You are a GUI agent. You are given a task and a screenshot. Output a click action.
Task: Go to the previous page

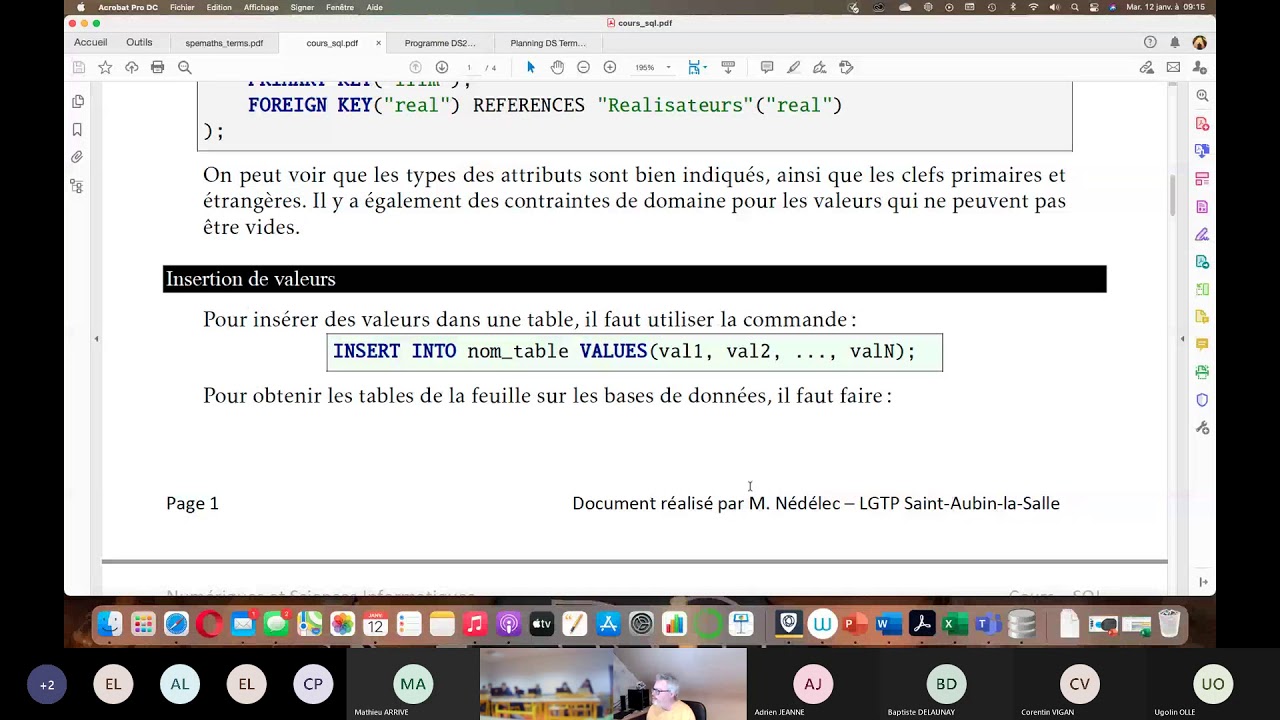pos(415,67)
